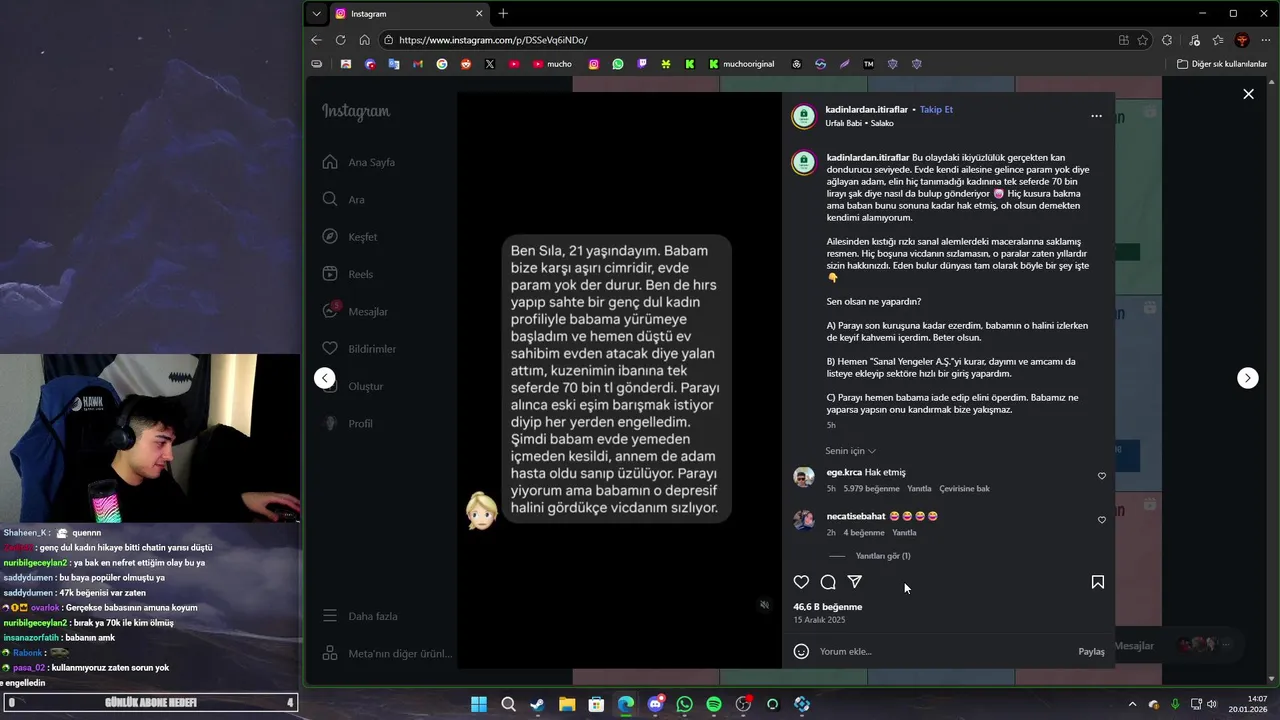Reply to ege.krca's comment with Yanıtla

(919, 489)
